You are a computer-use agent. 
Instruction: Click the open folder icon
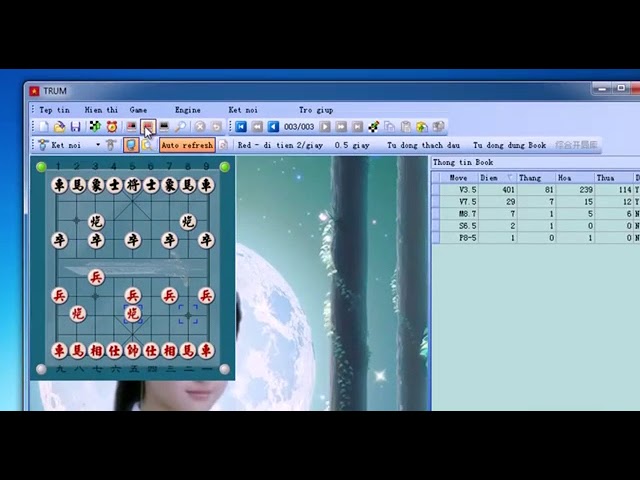60,127
